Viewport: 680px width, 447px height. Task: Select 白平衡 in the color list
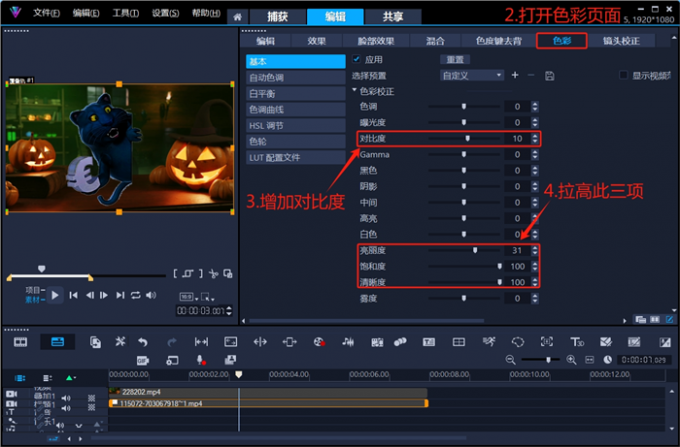pos(296,94)
